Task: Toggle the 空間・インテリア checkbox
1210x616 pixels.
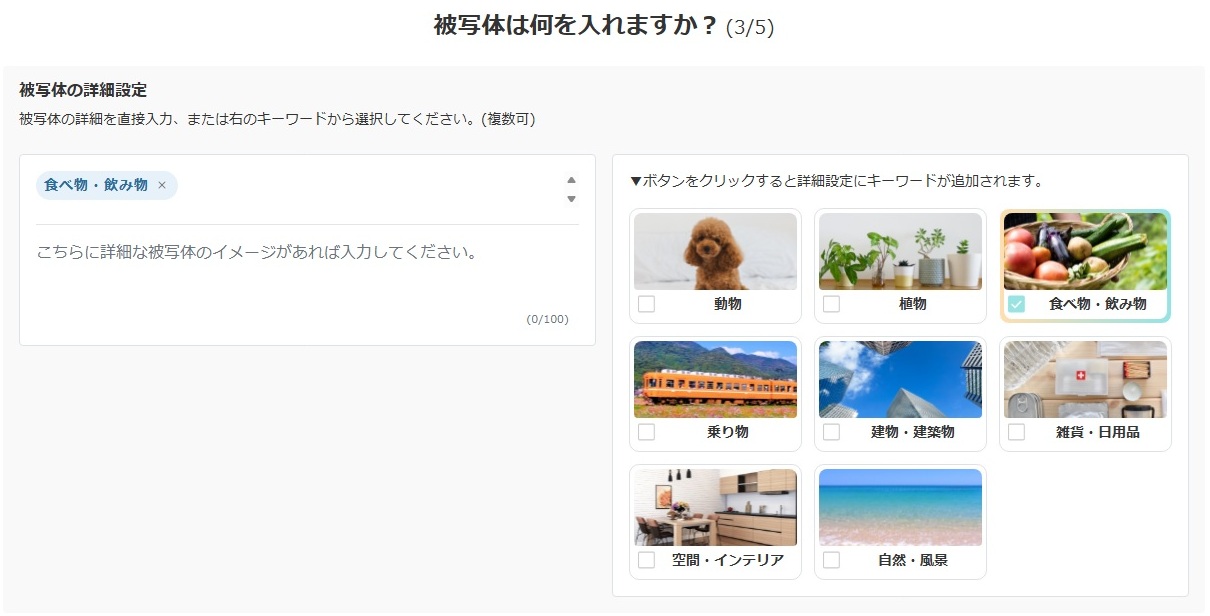Action: point(647,560)
